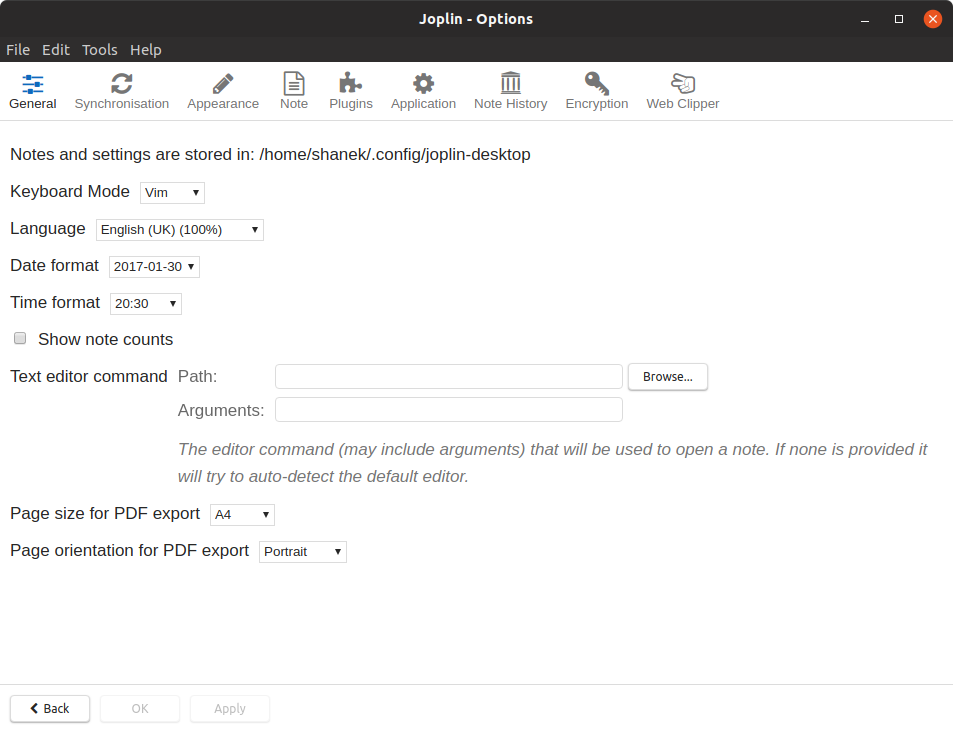The width and height of the screenshot is (953, 732).
Task: Open the Plugins puzzle-piece icon
Action: [351, 83]
